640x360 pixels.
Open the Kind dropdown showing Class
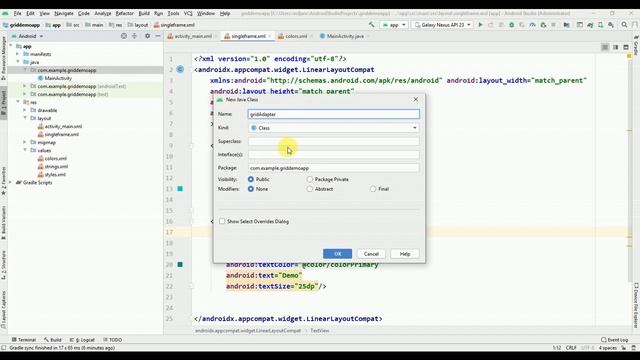click(x=333, y=128)
